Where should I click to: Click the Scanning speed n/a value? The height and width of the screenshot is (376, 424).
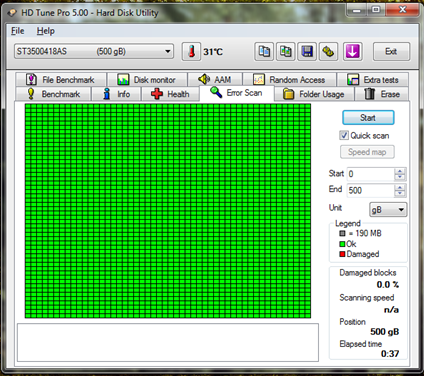click(391, 310)
